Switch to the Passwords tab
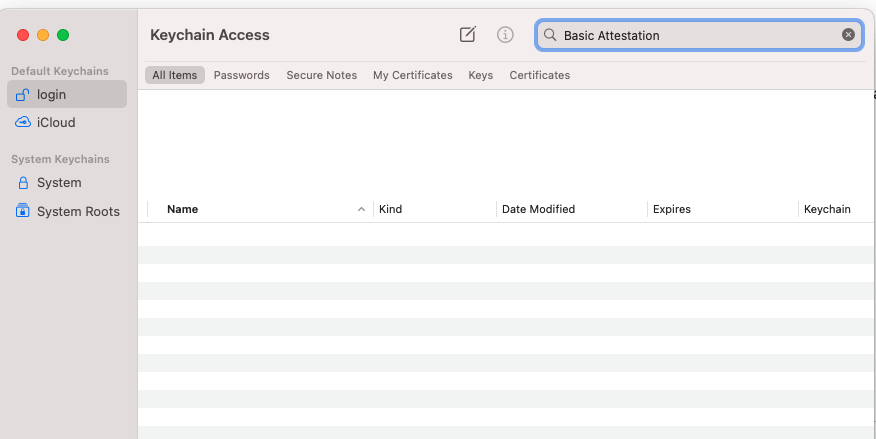The height and width of the screenshot is (439, 876). coord(241,75)
